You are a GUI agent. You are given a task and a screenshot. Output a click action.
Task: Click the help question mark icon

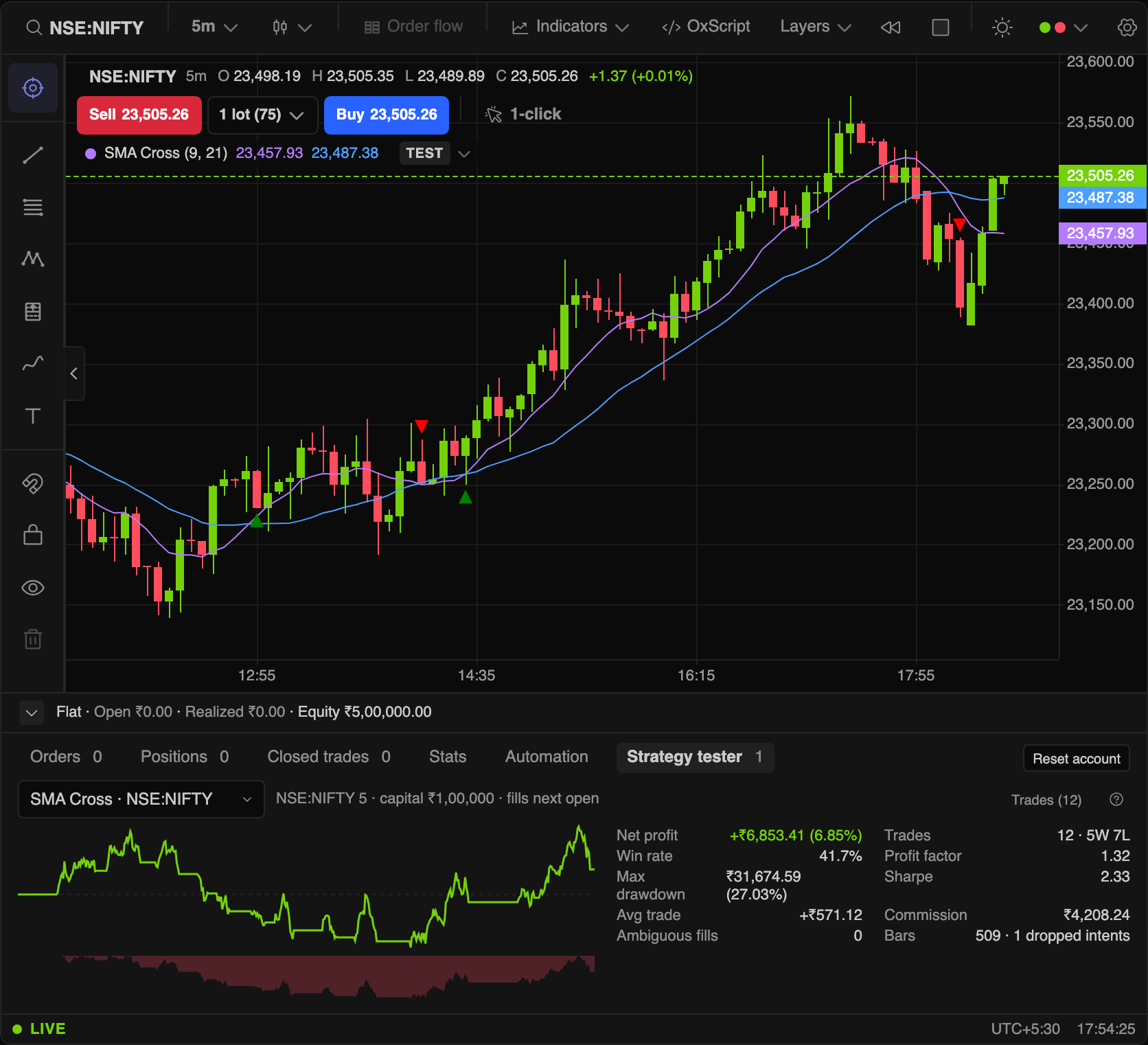1116,799
